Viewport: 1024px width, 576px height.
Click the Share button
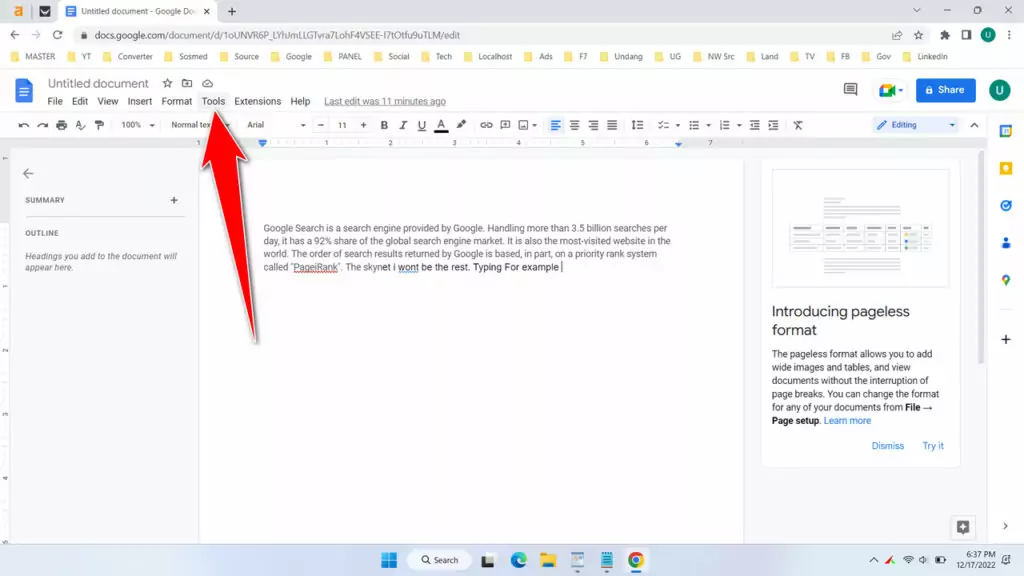944,90
